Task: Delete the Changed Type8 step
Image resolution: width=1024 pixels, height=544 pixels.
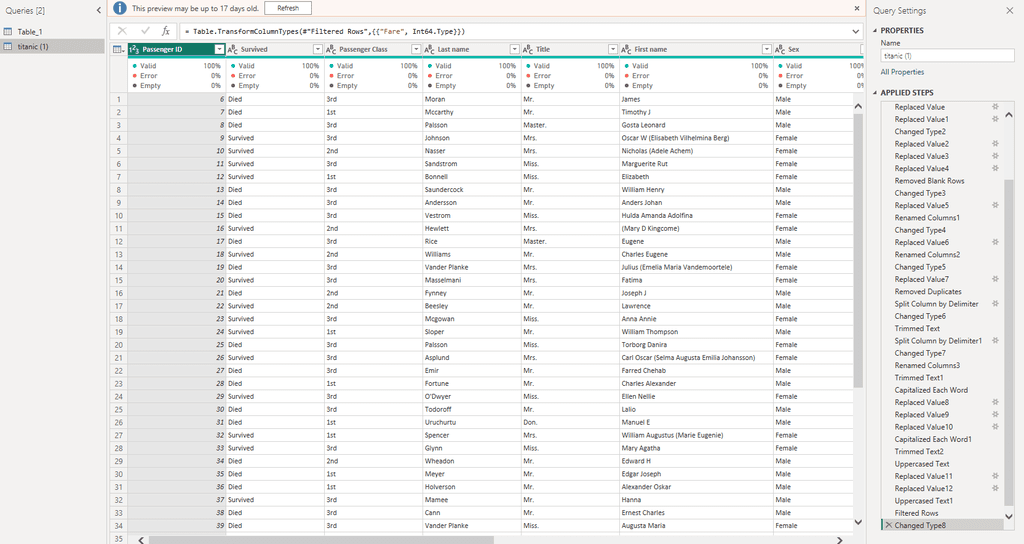Action: point(888,525)
